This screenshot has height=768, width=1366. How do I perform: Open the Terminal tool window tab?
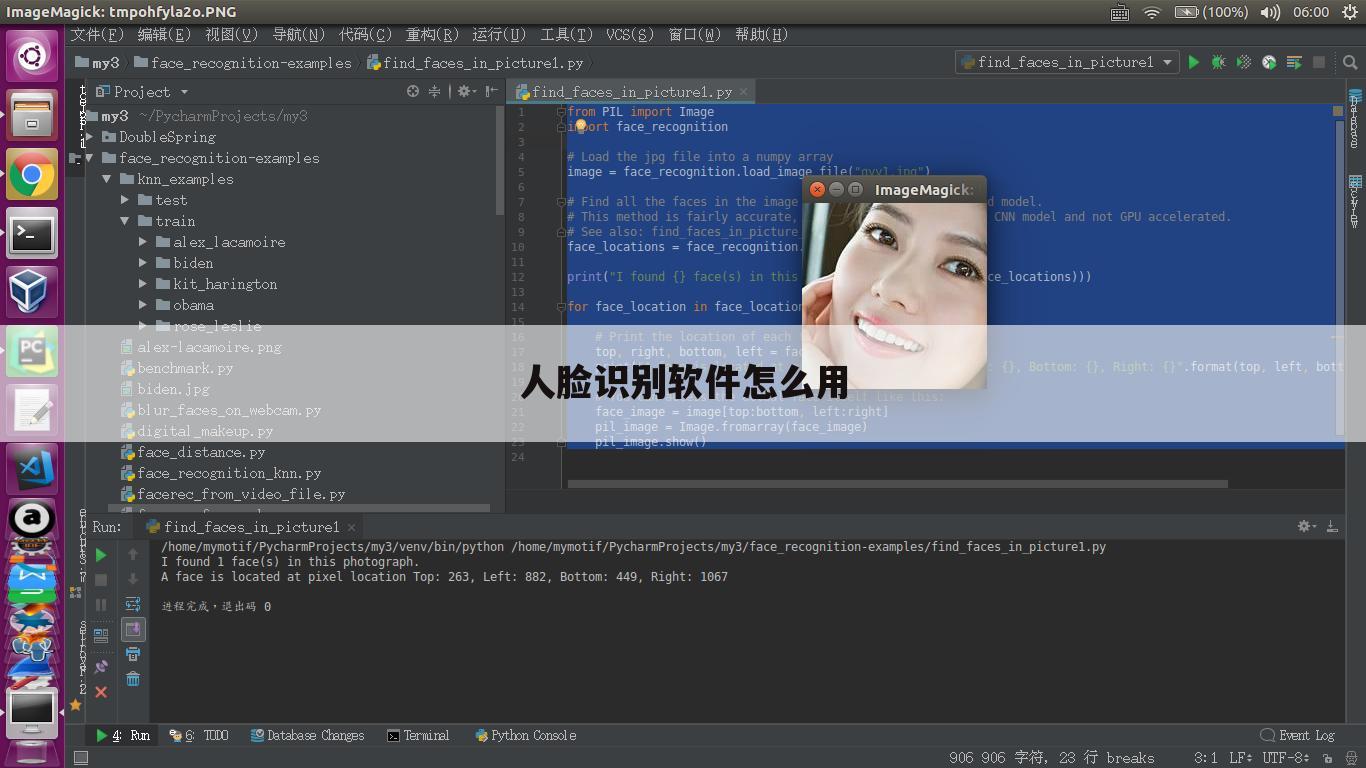coord(418,735)
